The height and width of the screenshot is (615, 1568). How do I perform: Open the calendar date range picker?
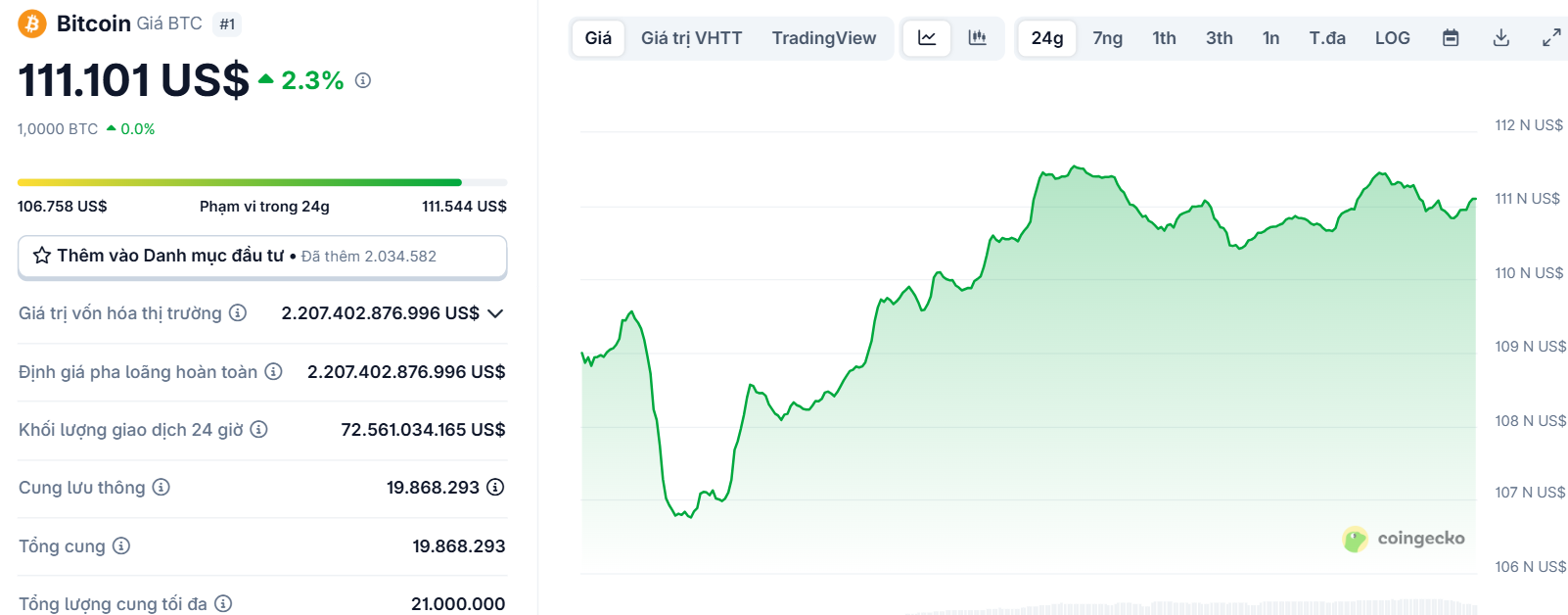(1452, 38)
